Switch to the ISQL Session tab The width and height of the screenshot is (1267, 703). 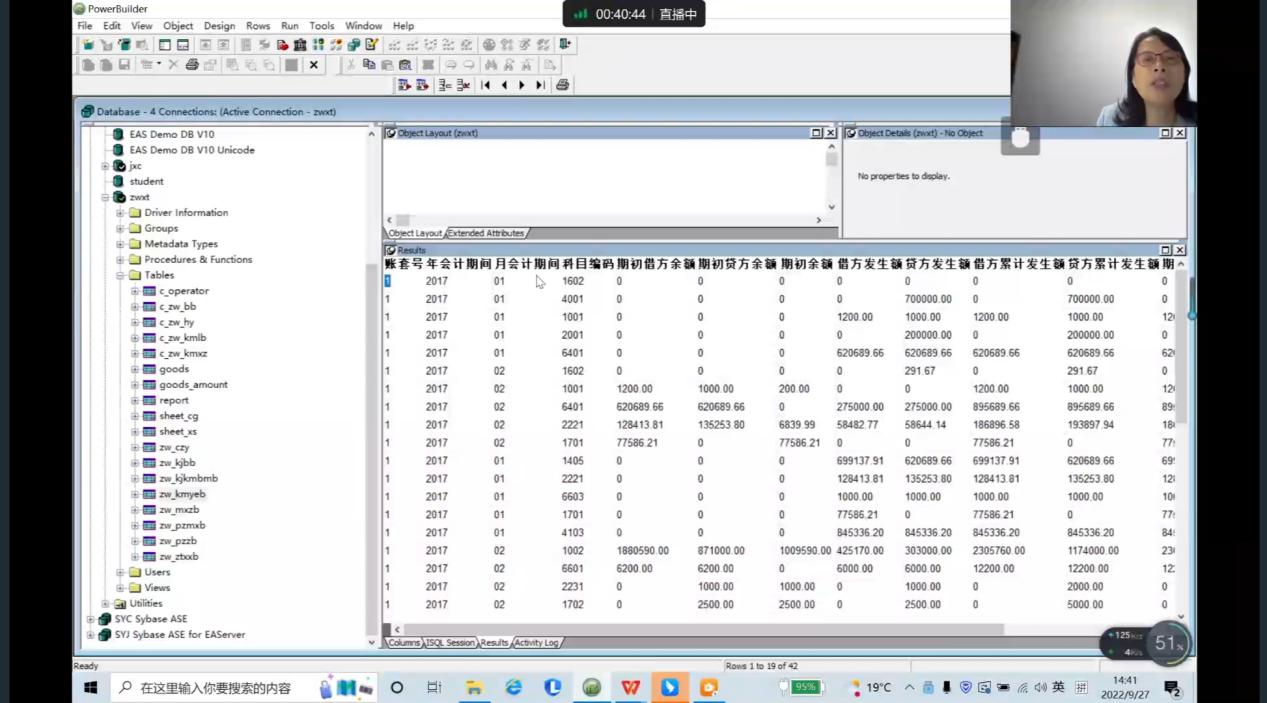451,643
